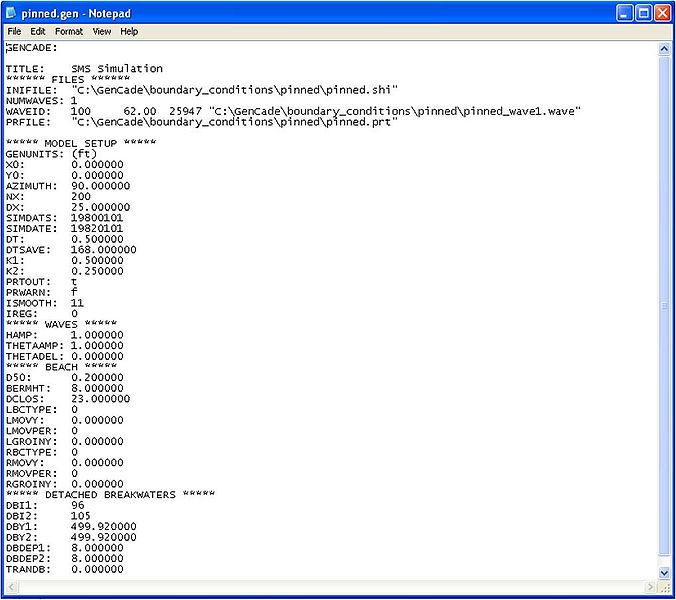Click the NX value 200

coord(81,197)
